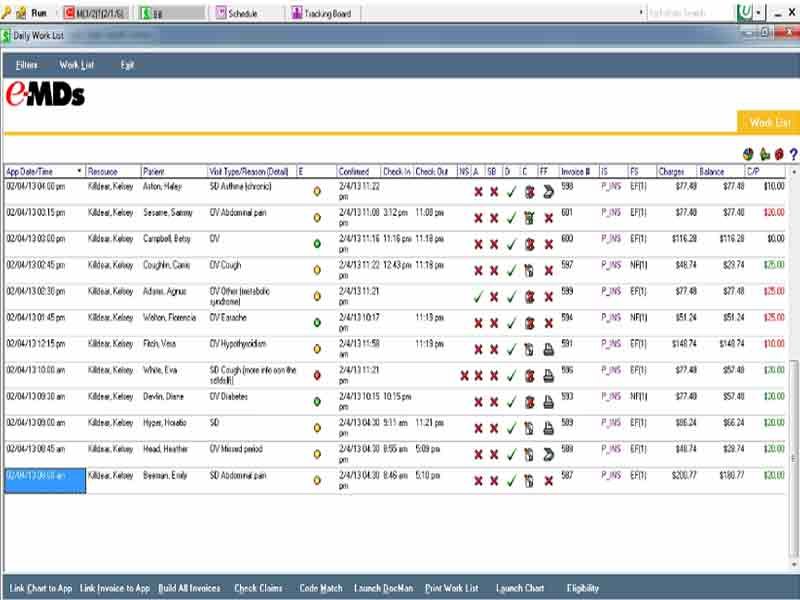Click red eligibility dot in White, Eva row
Image resolution: width=800 pixels, height=600 pixels.
point(317,376)
